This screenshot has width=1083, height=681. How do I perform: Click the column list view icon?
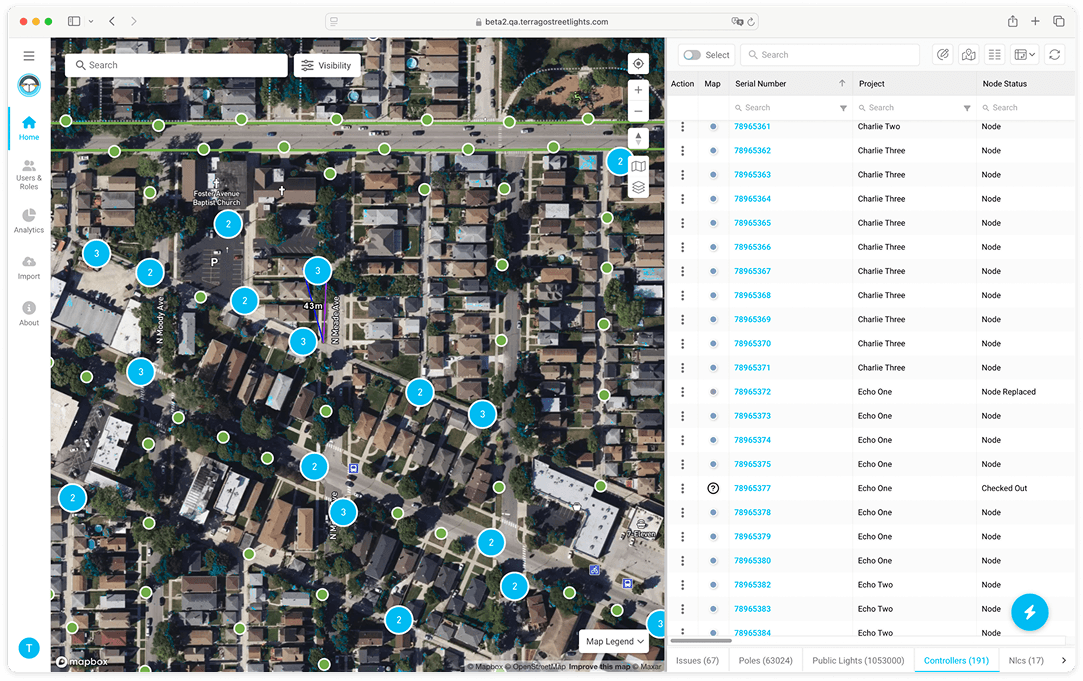pos(995,55)
